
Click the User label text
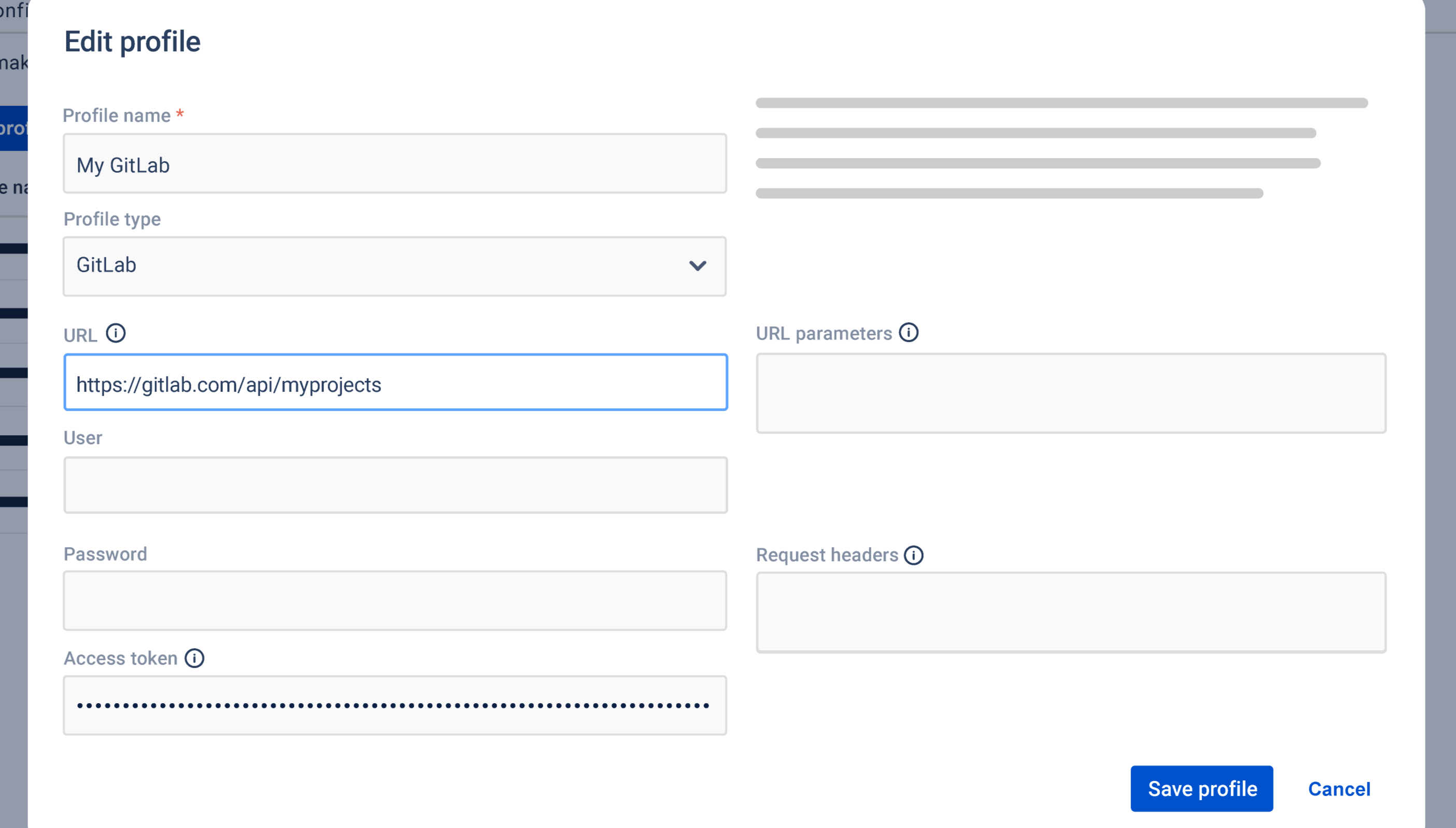point(83,438)
